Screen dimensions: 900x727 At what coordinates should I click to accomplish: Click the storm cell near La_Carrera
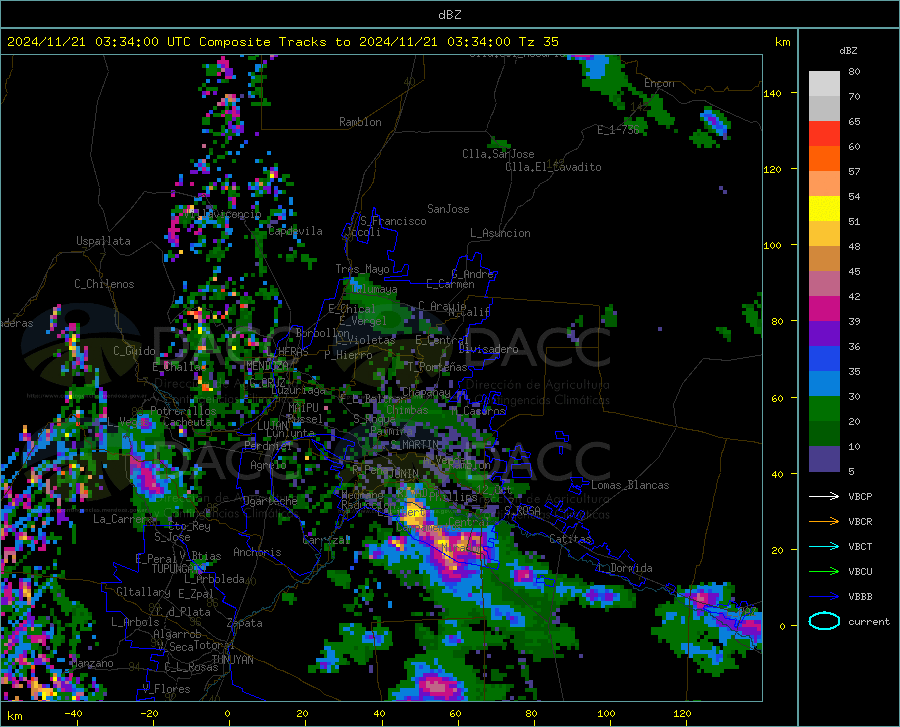pos(148,476)
